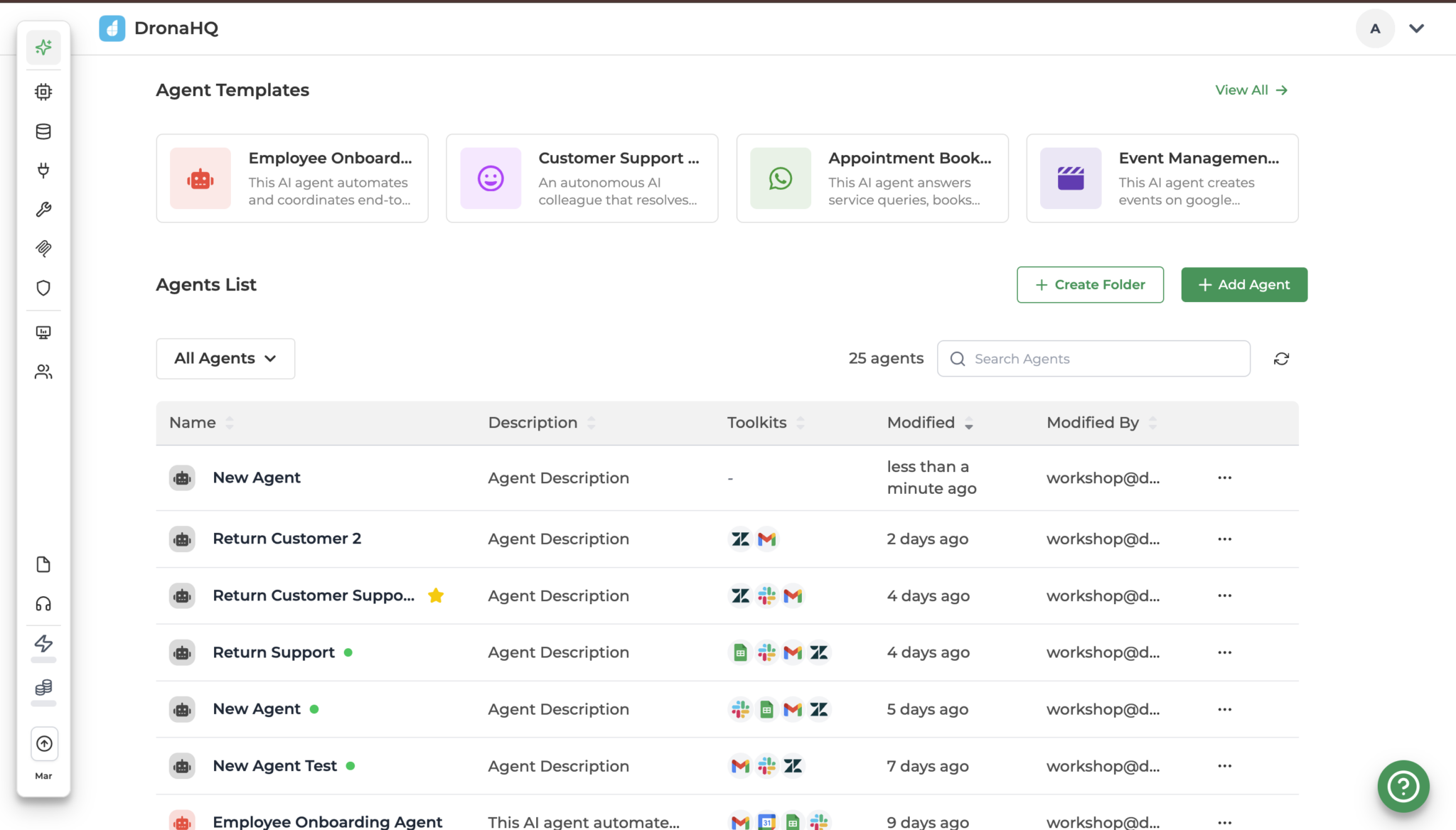Screen dimensions: 1456x830
Task: Open the wrench tools icon in the sidebar
Action: pyautogui.click(x=43, y=210)
